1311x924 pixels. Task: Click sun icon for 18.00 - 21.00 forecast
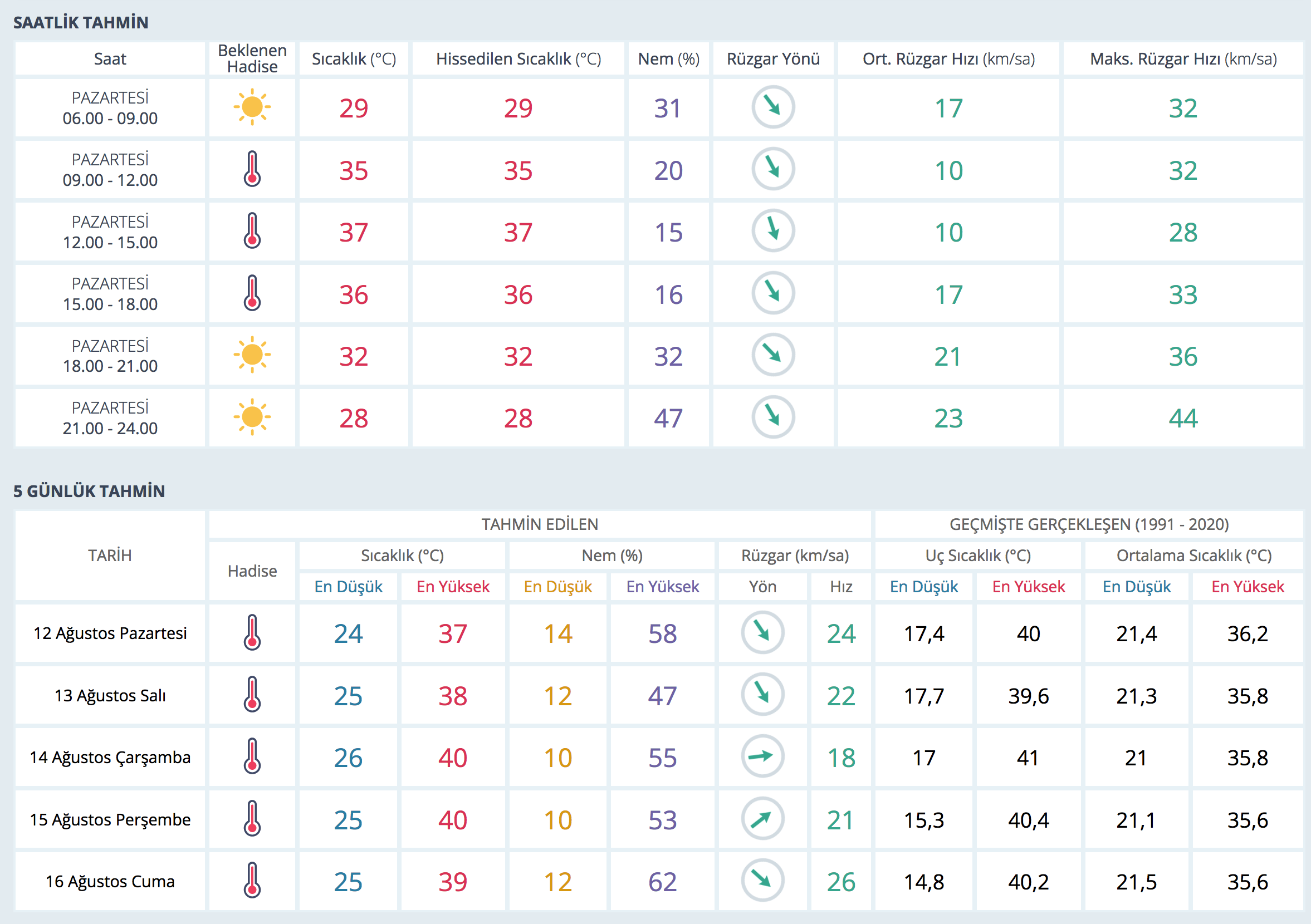[252, 355]
